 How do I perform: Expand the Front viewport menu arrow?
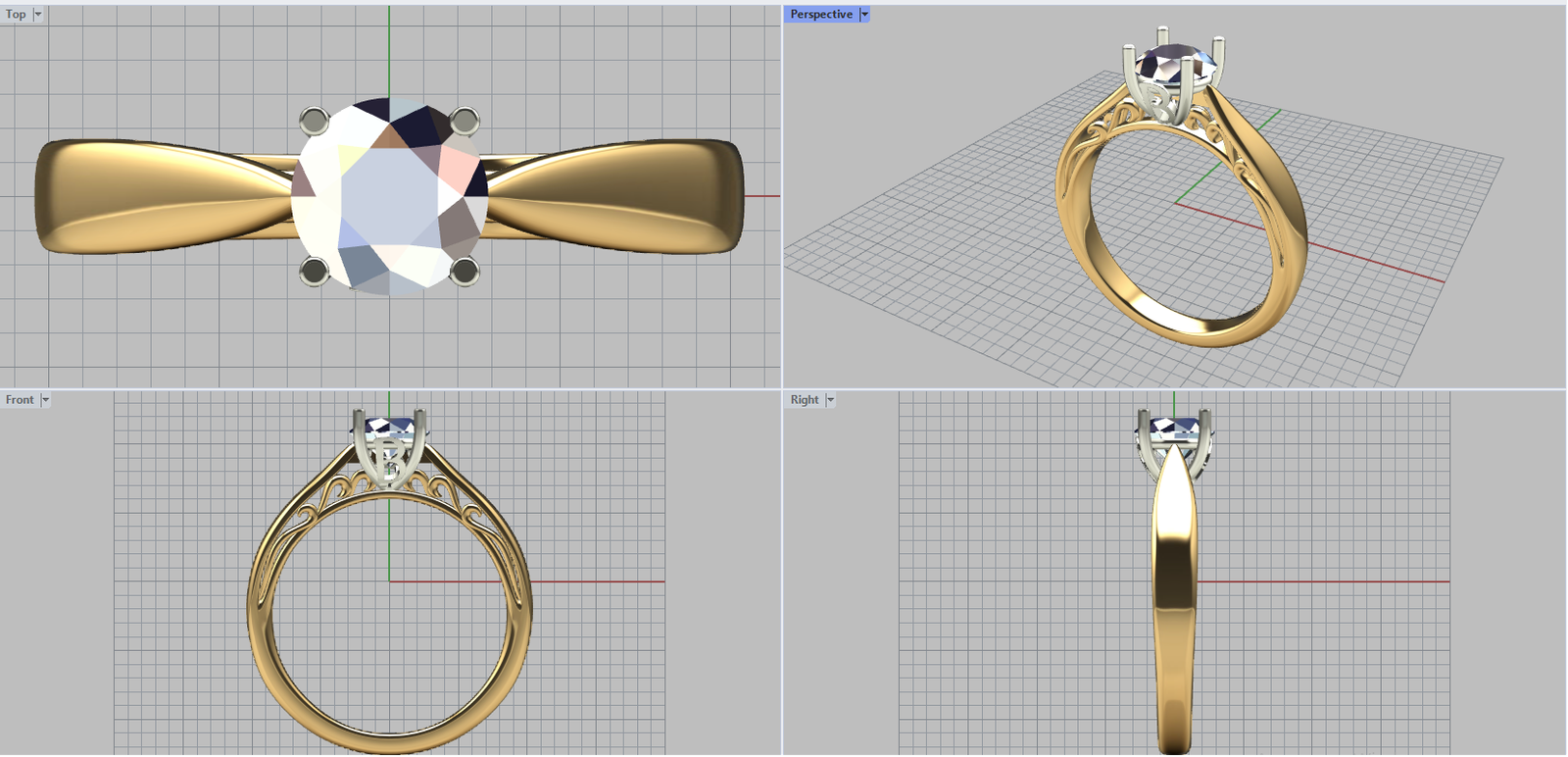coord(45,400)
